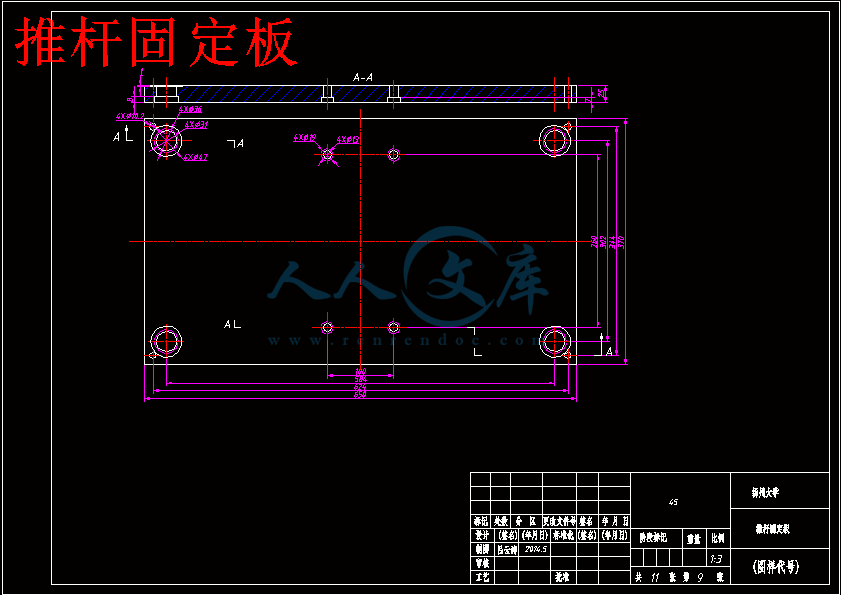841x595 pixels.
Task: Click the 370 vertical dimension text
Action: pos(622,241)
